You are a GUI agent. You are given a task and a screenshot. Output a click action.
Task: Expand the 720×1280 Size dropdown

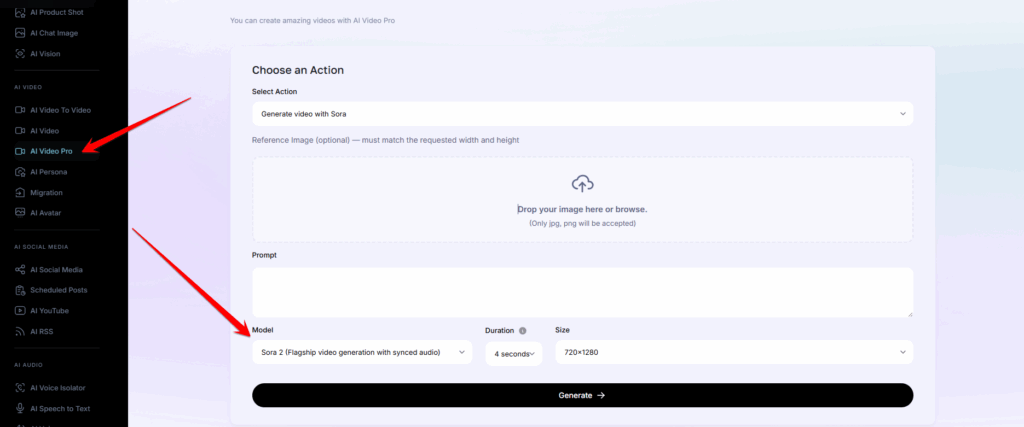coord(733,352)
